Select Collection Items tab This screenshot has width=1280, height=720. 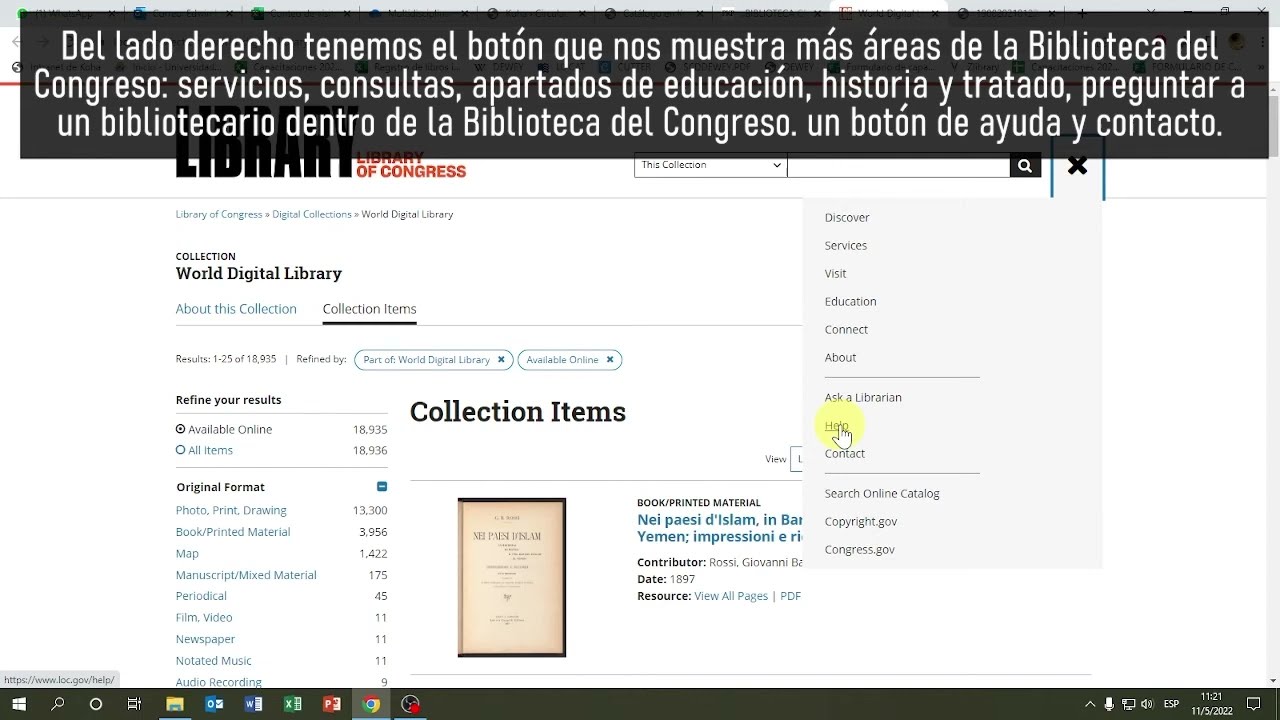click(x=369, y=309)
